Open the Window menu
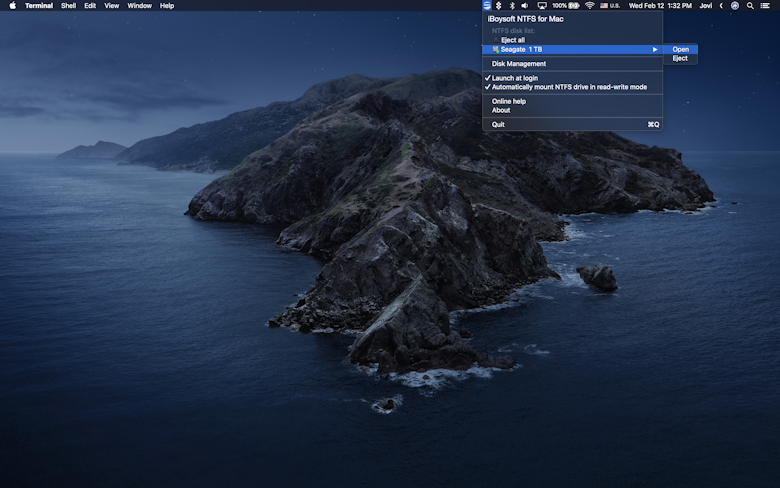 click(139, 5)
